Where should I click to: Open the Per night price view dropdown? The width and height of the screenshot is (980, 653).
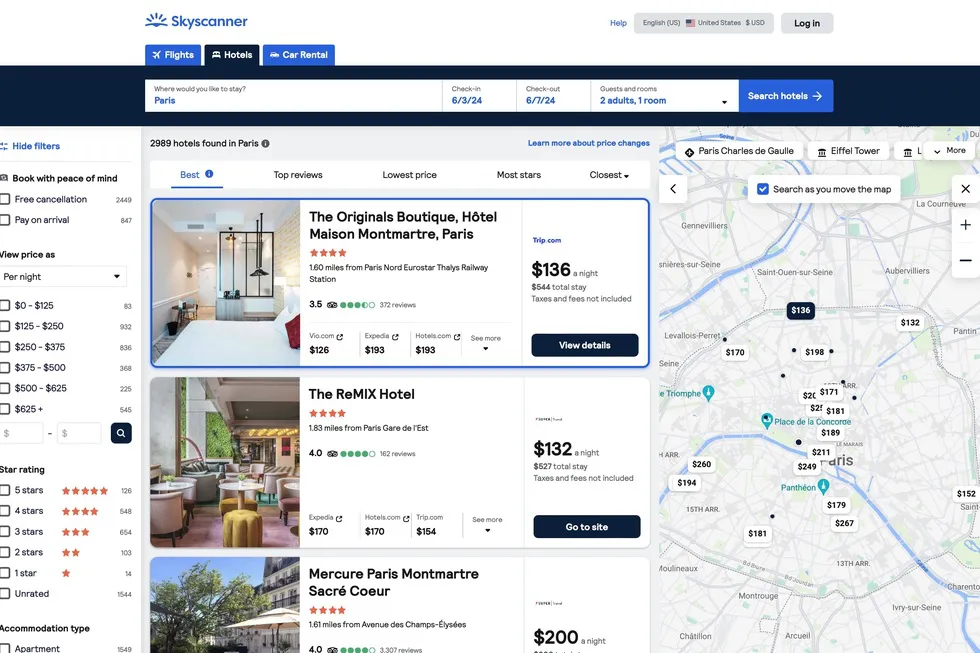[x=62, y=277]
